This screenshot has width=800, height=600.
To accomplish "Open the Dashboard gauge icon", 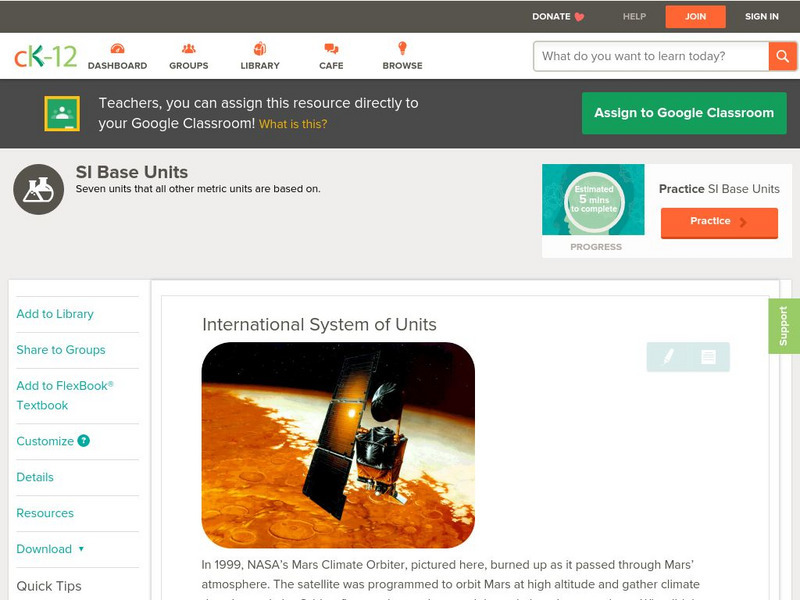I will click(x=117, y=48).
